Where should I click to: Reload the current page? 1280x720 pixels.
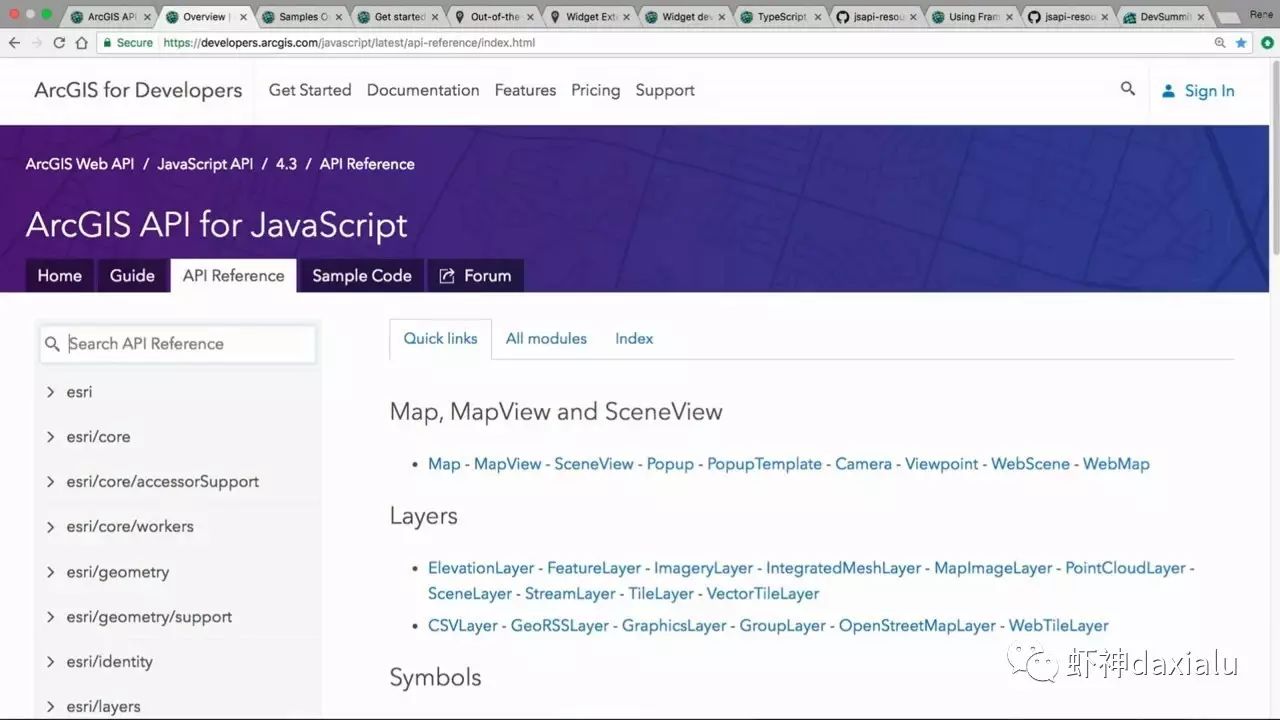click(x=59, y=43)
